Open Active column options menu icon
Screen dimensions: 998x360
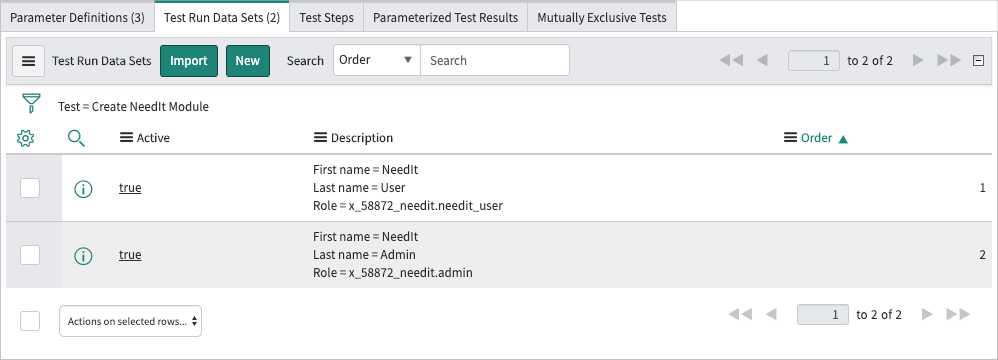point(127,137)
